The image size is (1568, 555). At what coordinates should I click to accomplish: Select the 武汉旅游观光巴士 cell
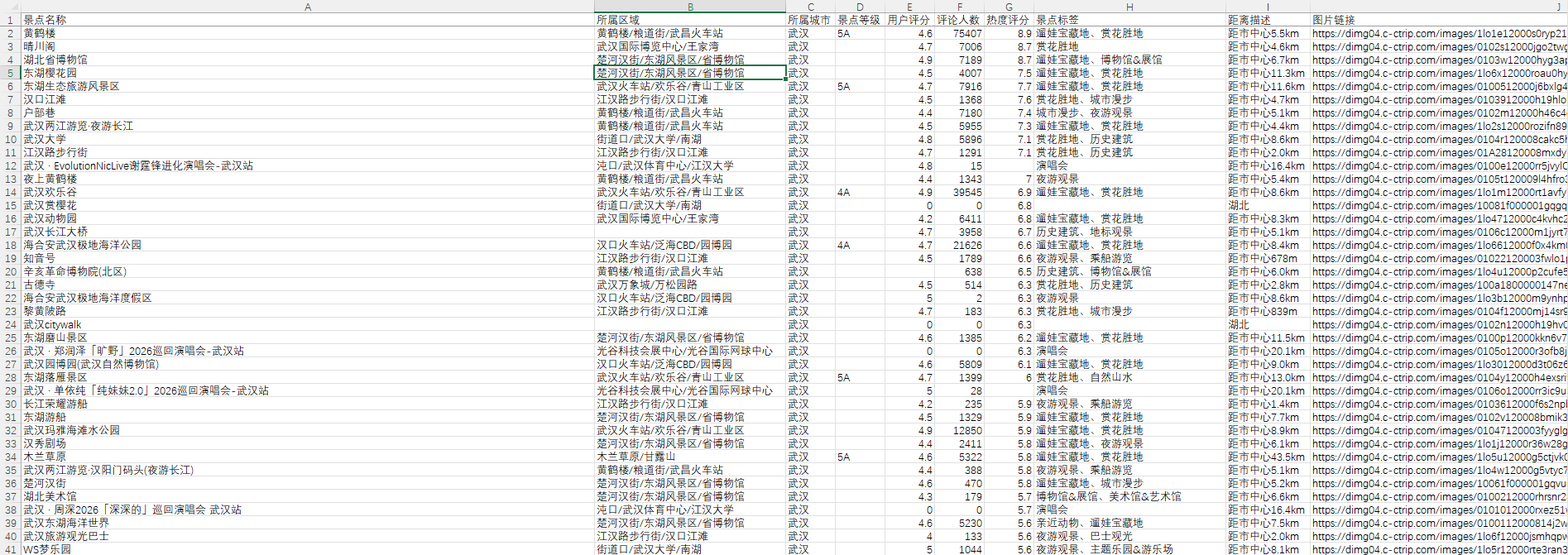pyautogui.click(x=308, y=536)
